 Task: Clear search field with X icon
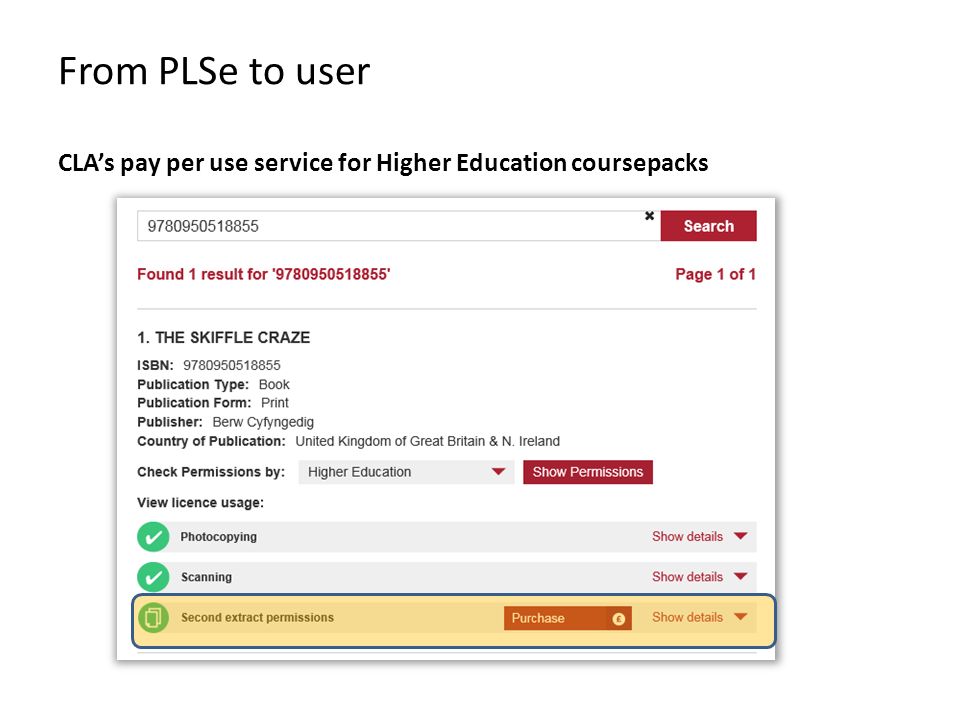tap(650, 216)
